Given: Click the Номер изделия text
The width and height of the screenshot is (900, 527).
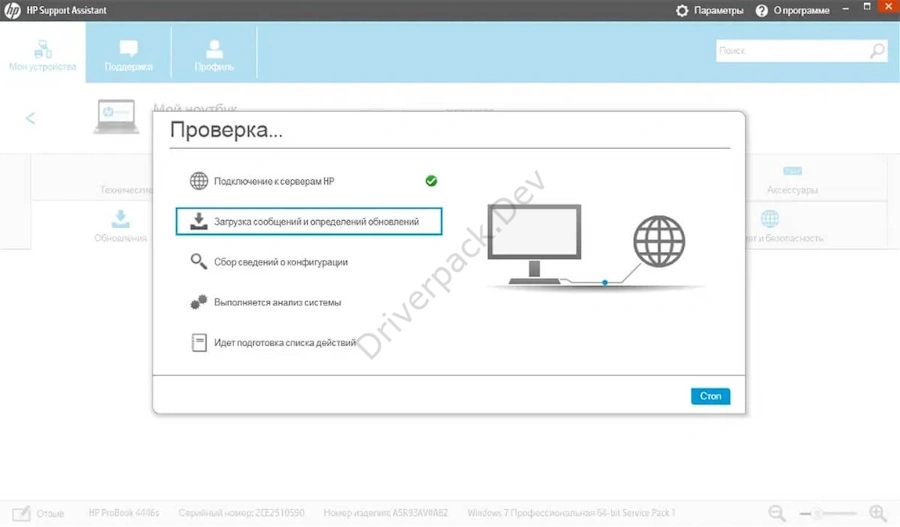Looking at the screenshot, I should point(386,513).
